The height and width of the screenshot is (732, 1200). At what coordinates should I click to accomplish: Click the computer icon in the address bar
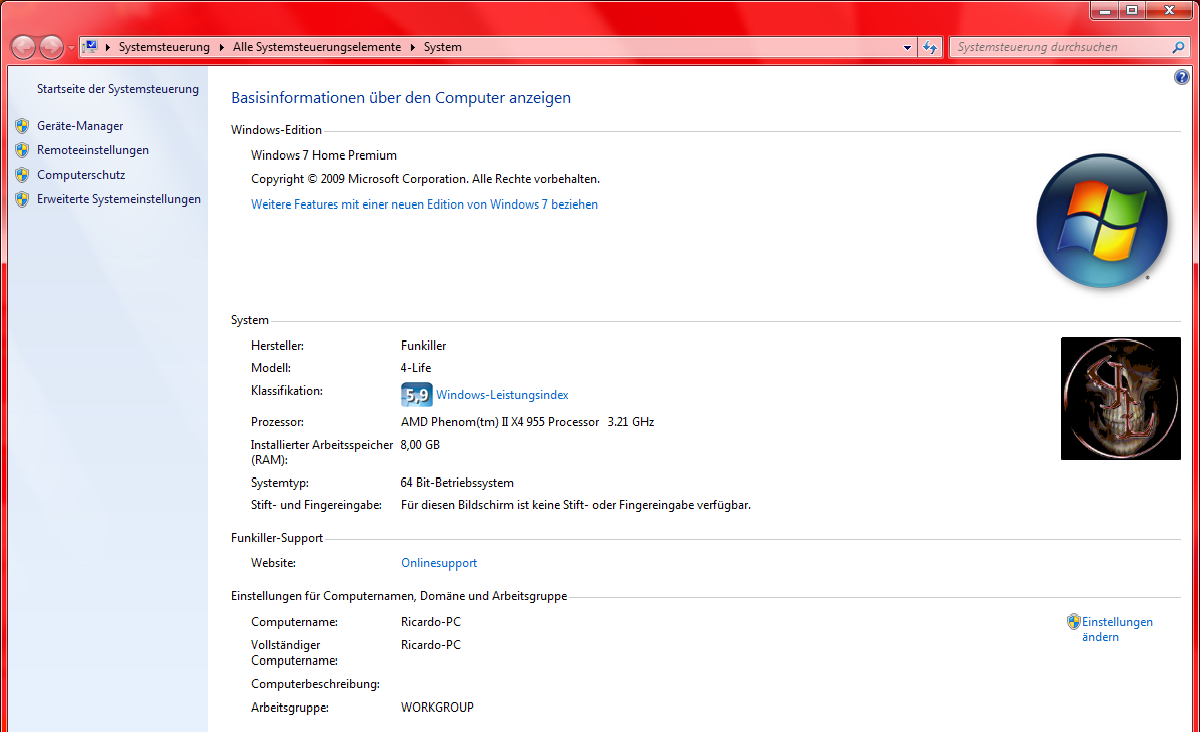(90, 47)
